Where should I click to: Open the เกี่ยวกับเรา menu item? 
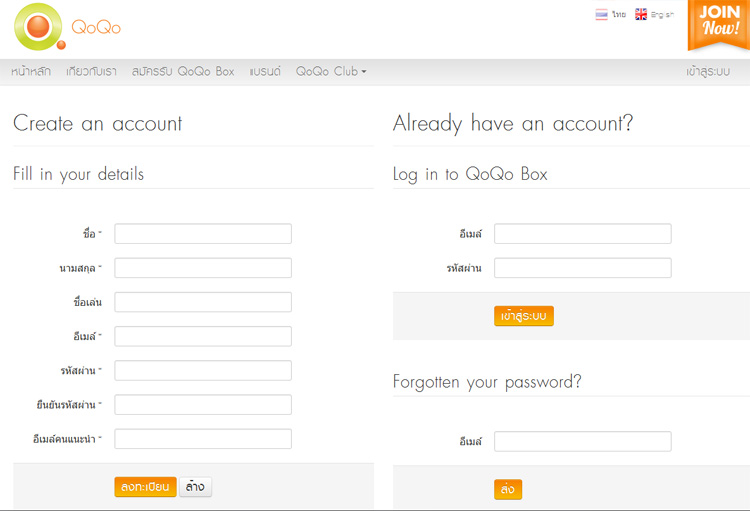(91, 71)
